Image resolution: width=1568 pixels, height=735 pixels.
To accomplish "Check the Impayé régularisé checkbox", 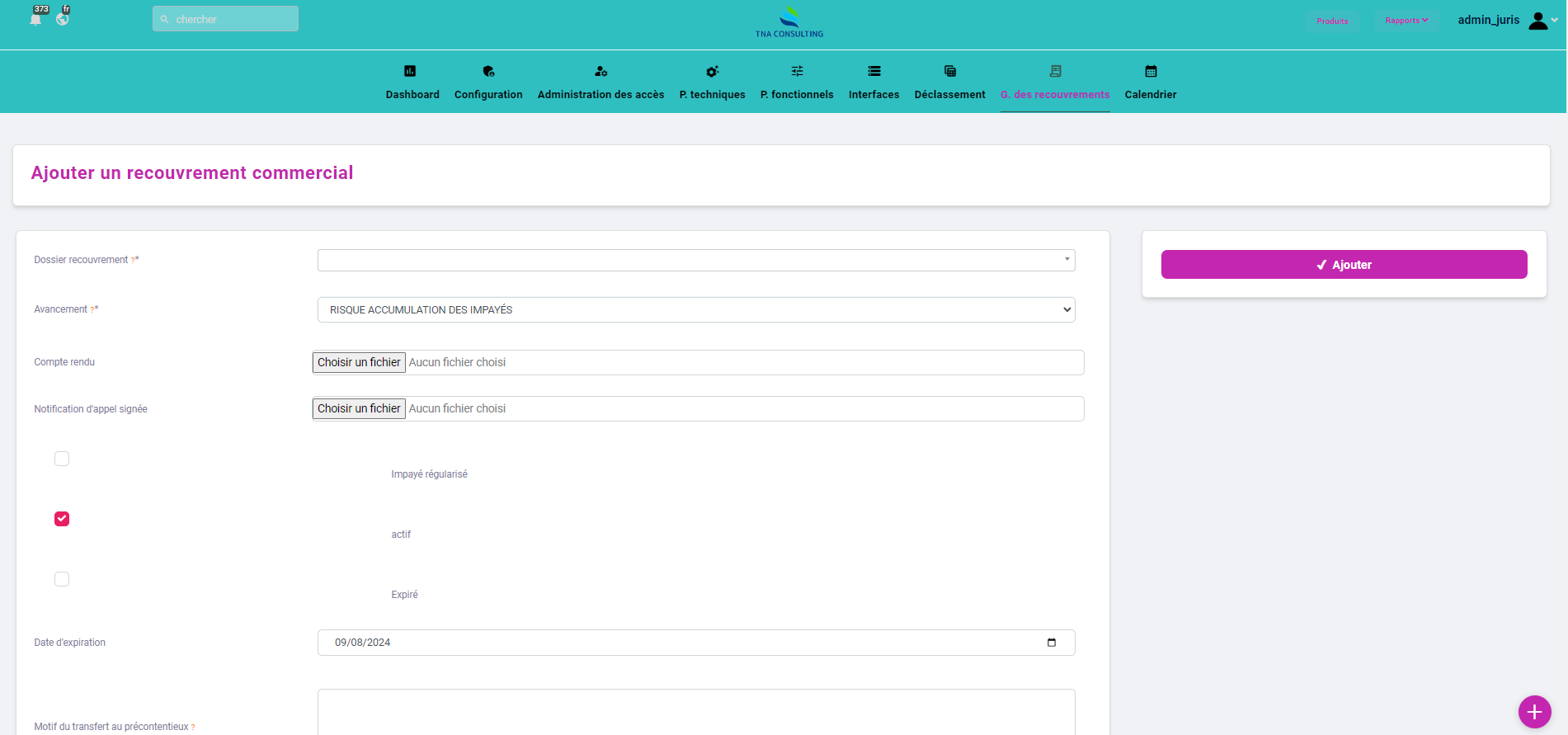I will [62, 459].
